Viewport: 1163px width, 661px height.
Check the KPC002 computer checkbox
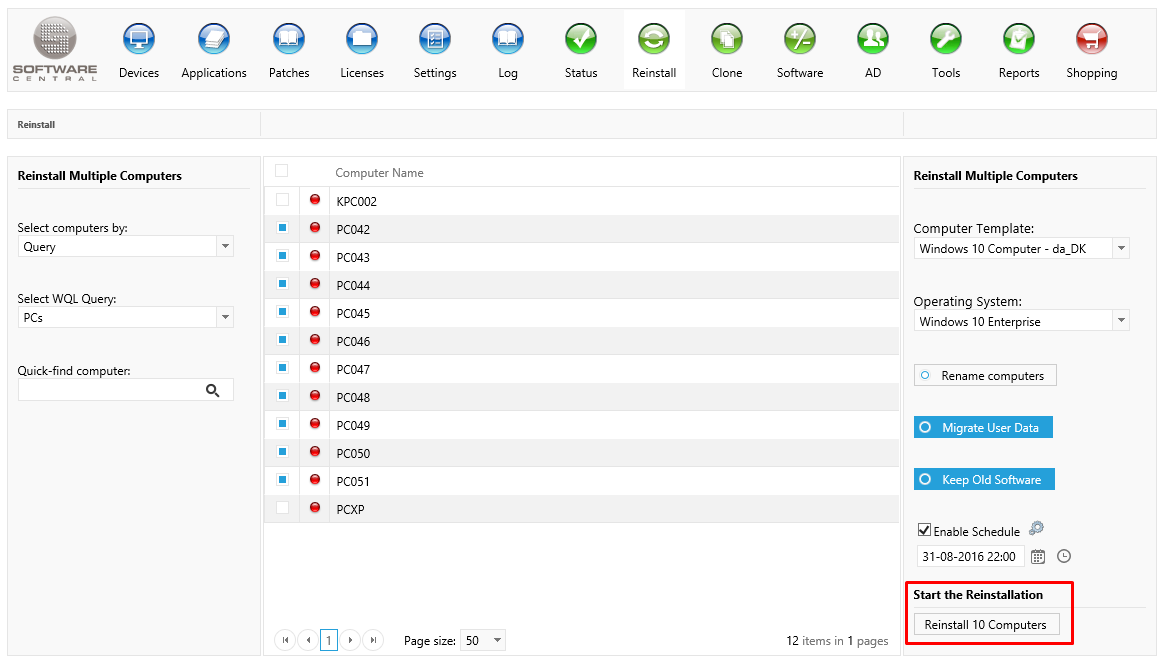coord(282,200)
